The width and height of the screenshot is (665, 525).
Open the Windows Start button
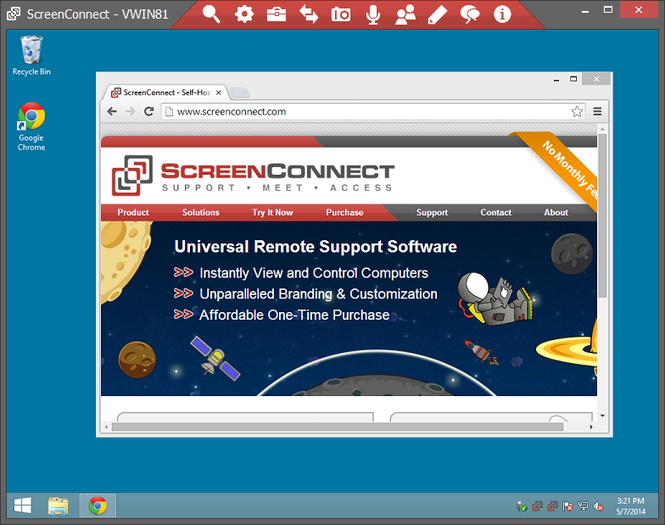pos(22,505)
